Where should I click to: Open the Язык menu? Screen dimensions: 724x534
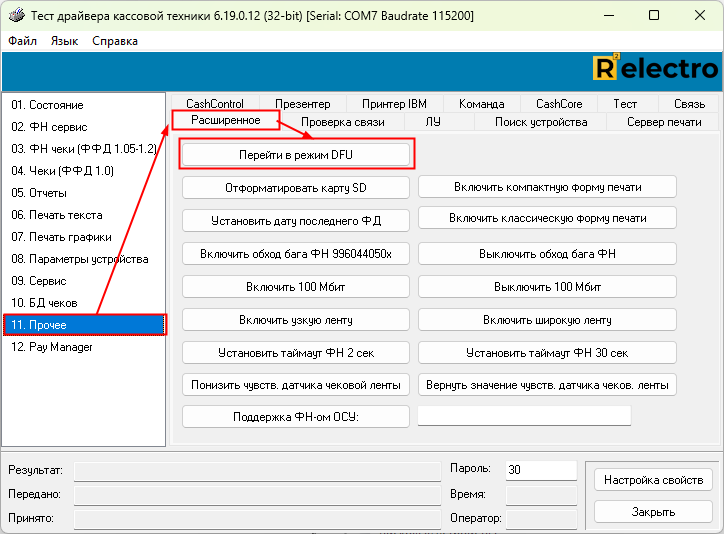coord(64,41)
